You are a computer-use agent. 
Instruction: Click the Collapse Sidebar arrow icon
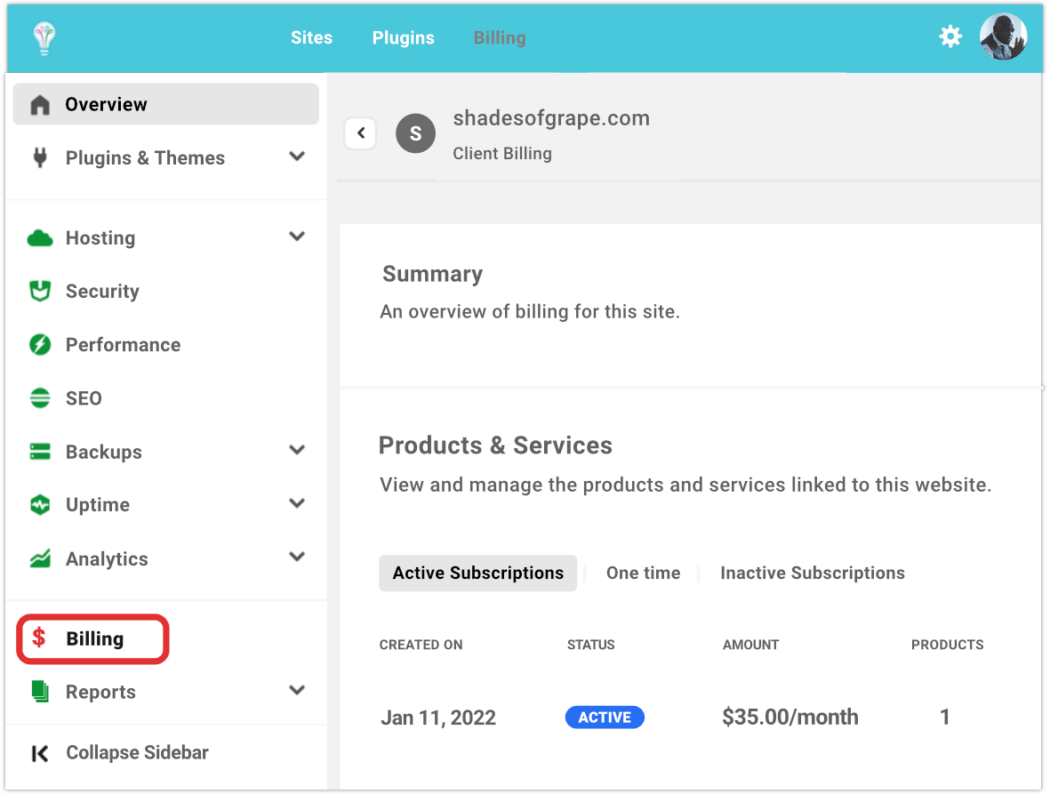[40, 753]
